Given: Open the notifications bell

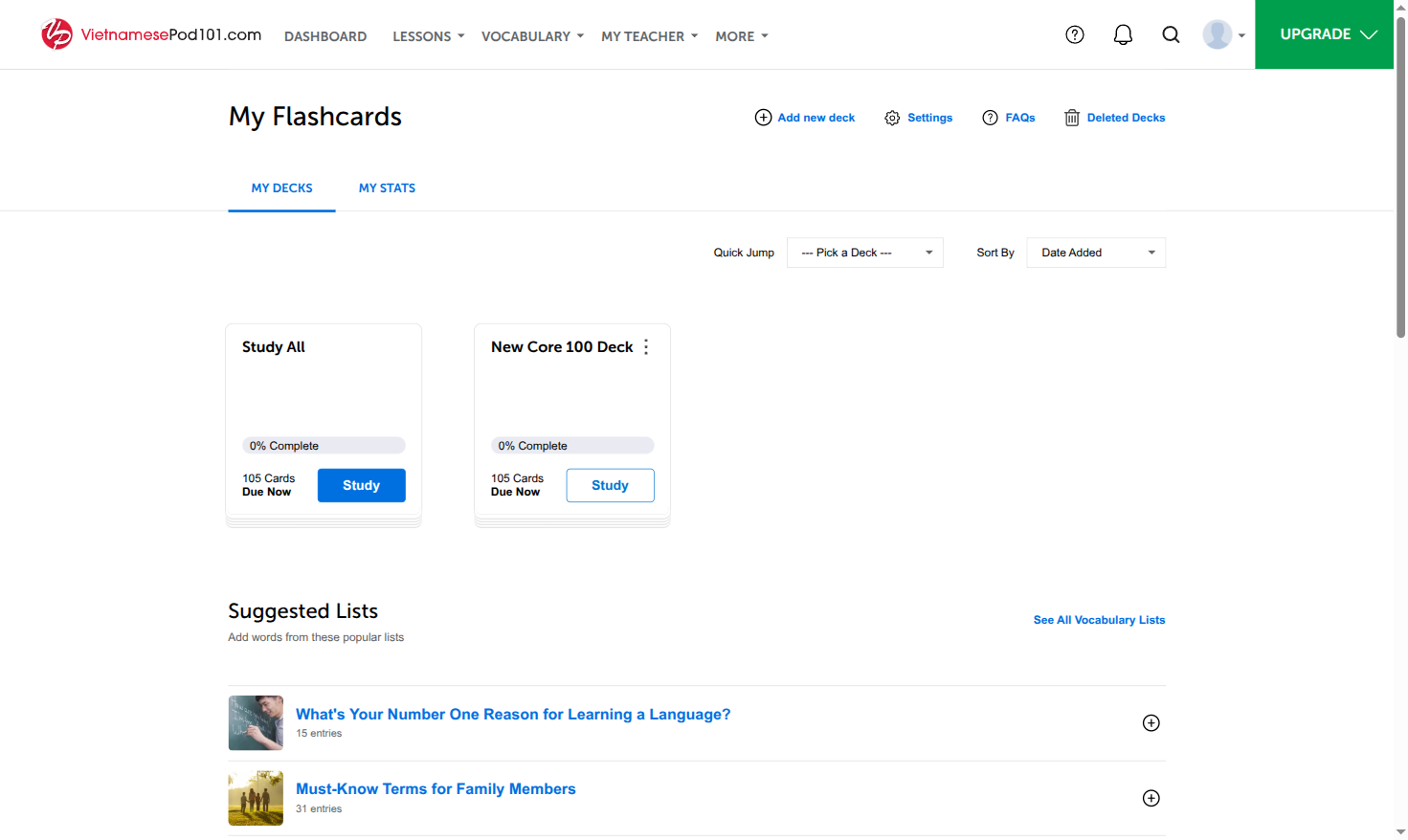Looking at the screenshot, I should (1123, 34).
